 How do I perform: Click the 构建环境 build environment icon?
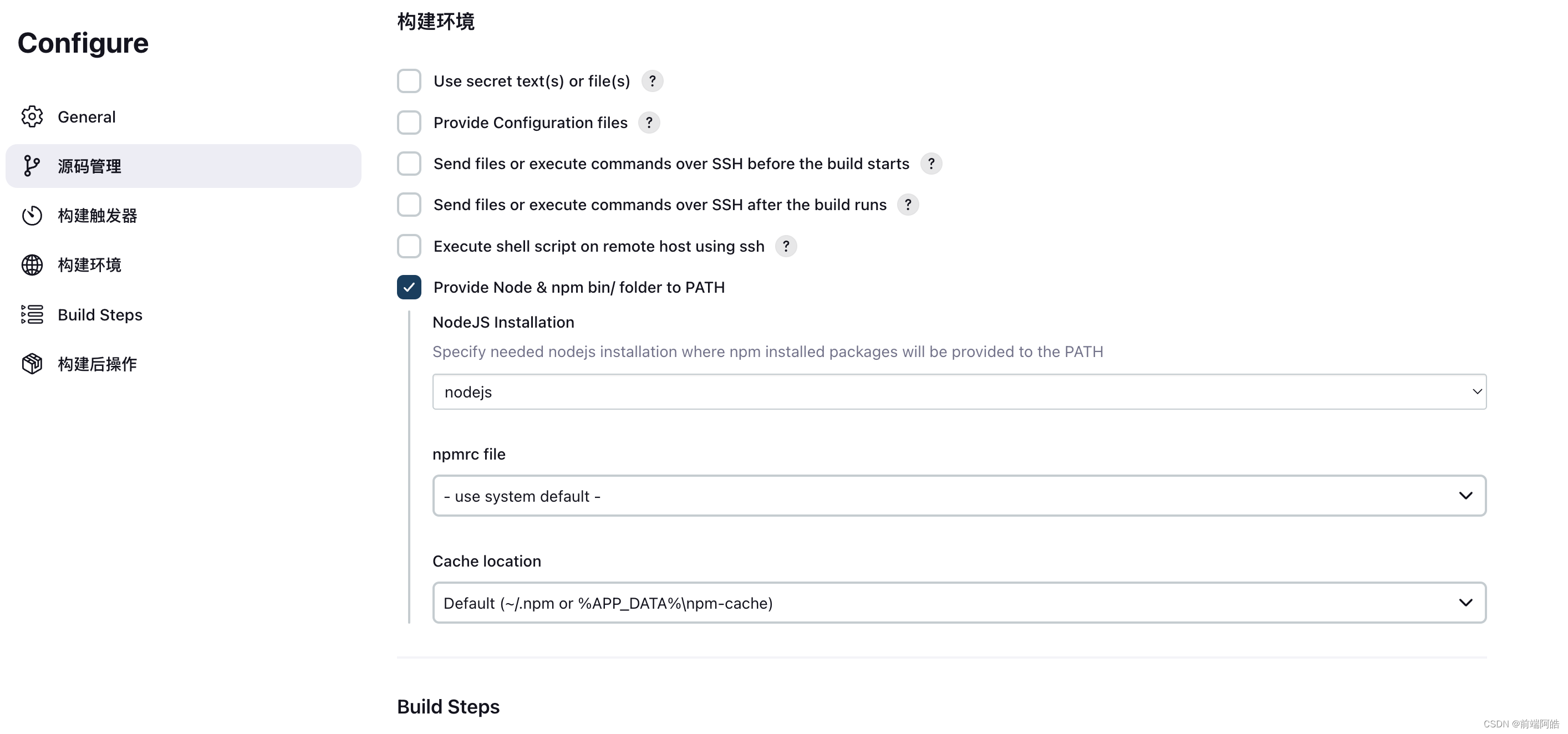[x=31, y=264]
